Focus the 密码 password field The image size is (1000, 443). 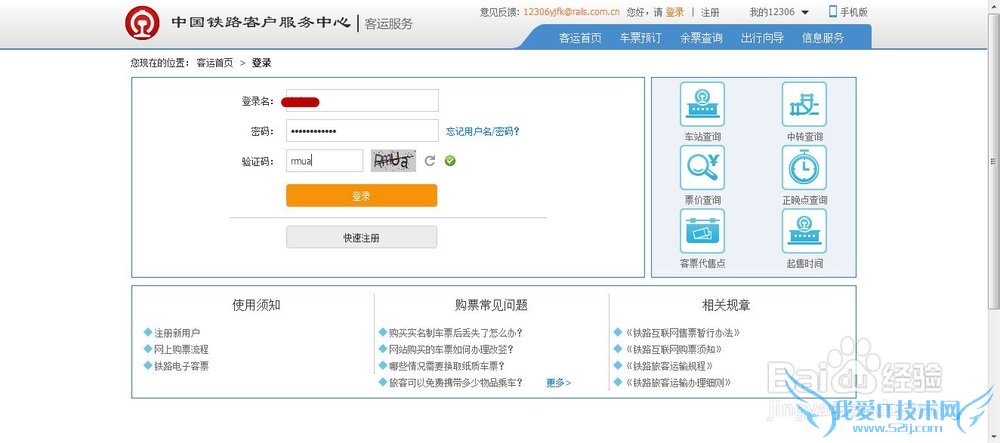[362, 131]
